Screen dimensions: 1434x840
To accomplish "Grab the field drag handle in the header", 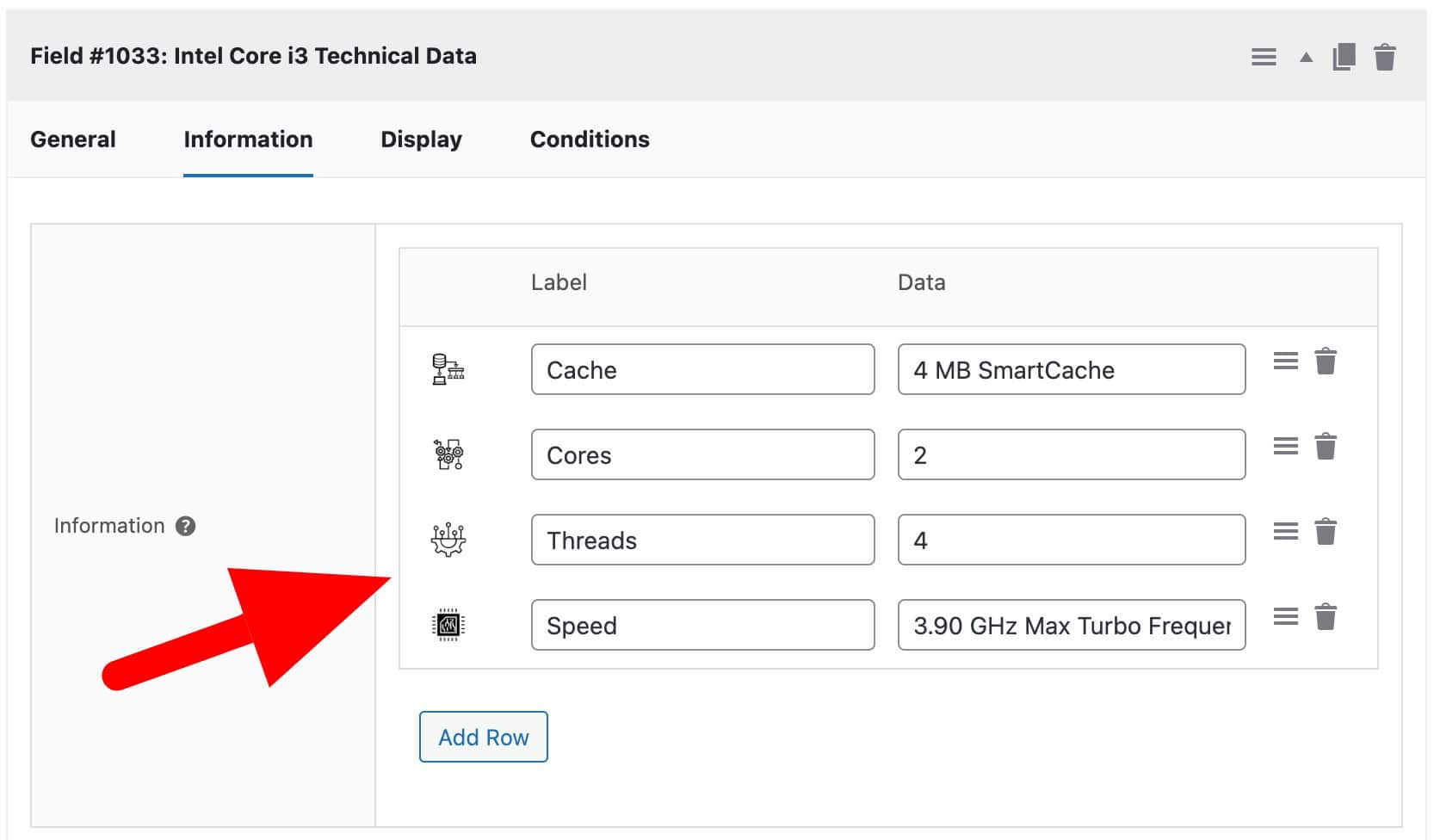I will [x=1264, y=55].
